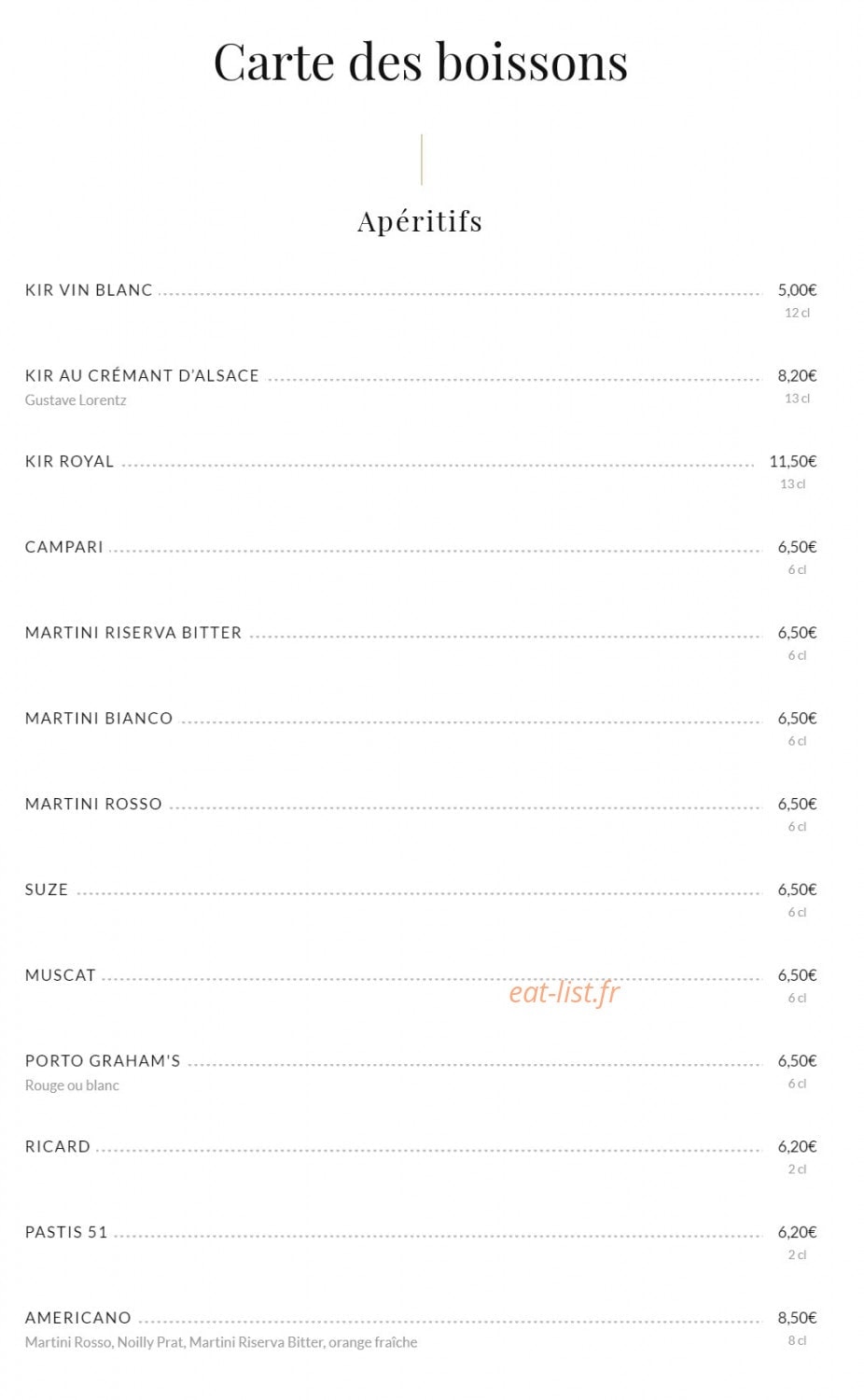This screenshot has height=1400, width=864.
Task: Select the Apéritifs section title
Action: 420,221
